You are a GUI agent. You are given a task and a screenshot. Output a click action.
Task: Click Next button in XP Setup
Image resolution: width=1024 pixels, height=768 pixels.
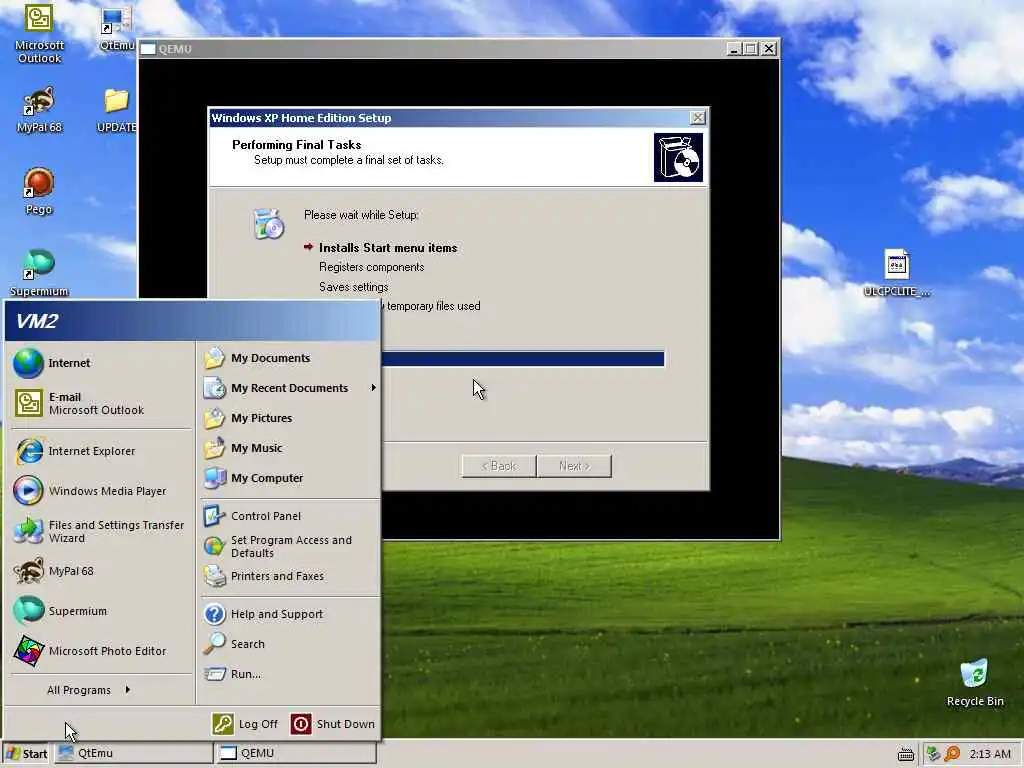click(x=574, y=466)
